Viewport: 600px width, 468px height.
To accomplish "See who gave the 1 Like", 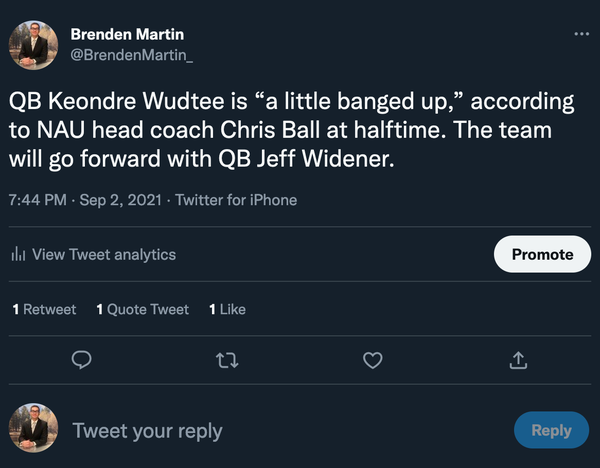I will click(x=227, y=309).
